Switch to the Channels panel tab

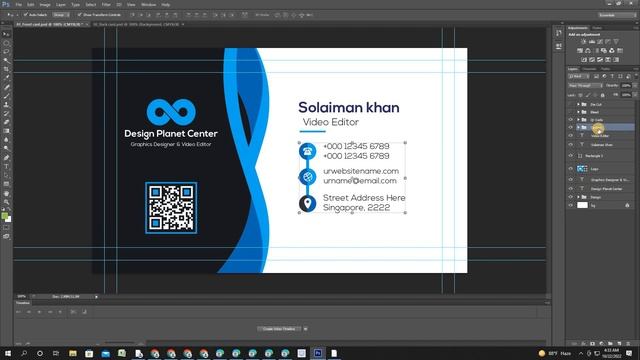pos(589,69)
